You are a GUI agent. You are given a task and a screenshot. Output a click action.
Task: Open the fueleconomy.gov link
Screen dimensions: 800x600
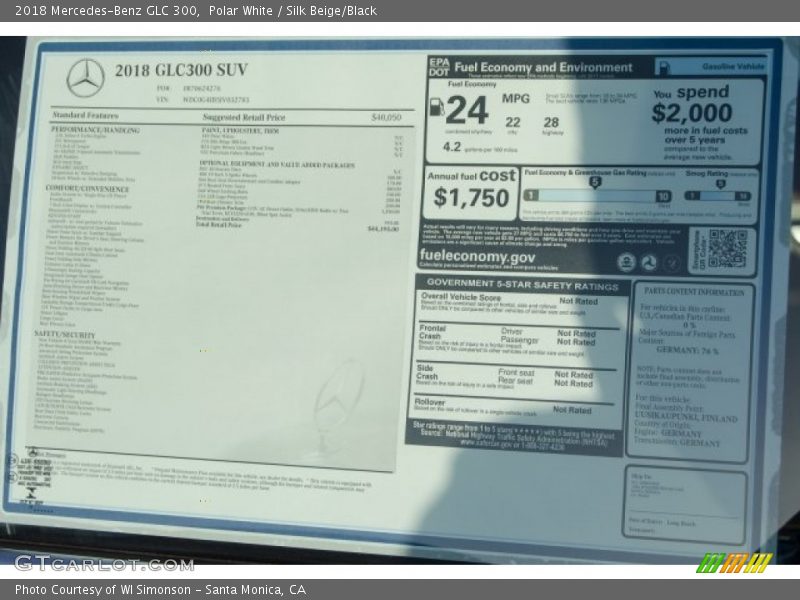[x=477, y=257]
